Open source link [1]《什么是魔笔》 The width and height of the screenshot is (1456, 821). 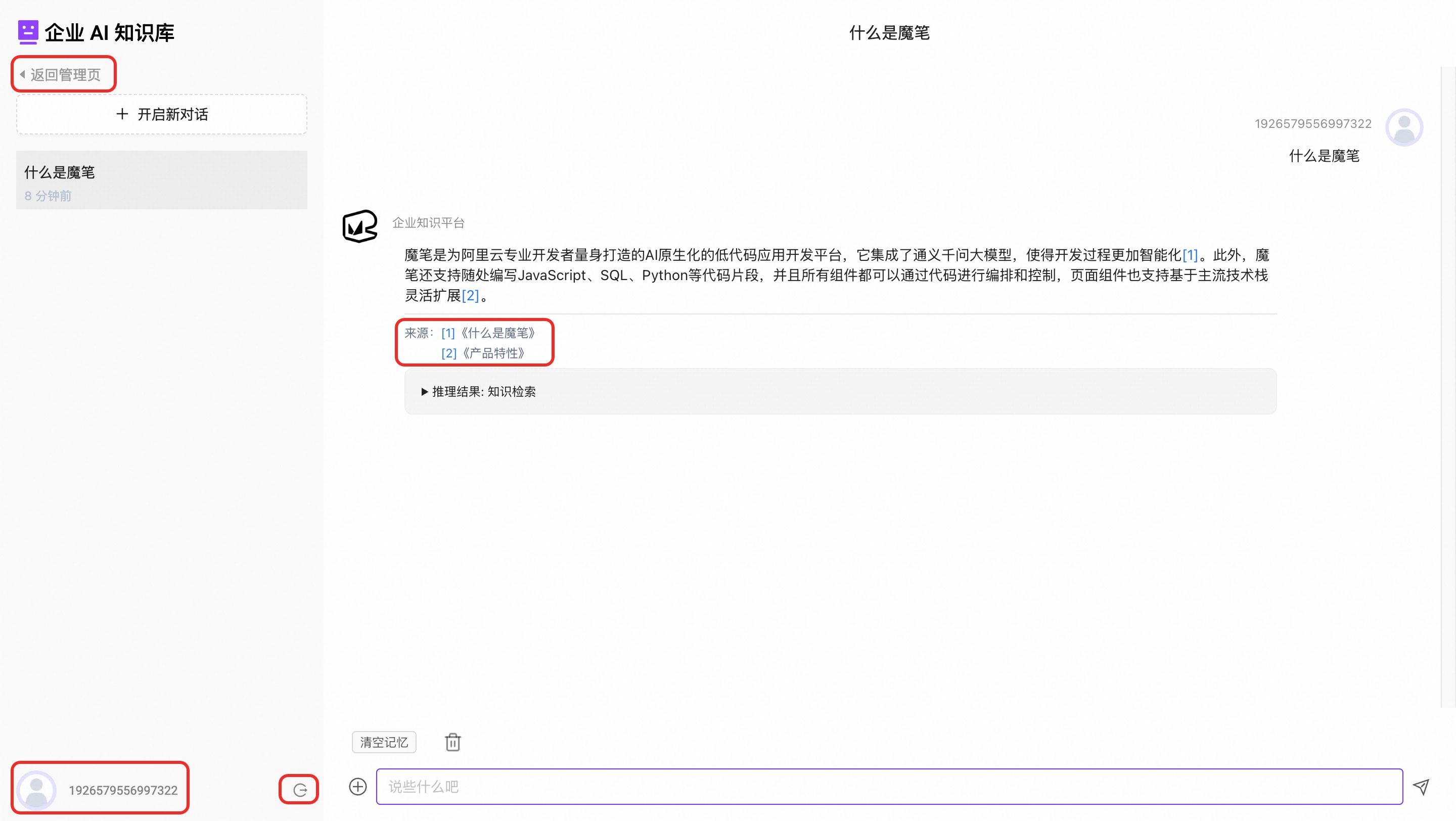tap(489, 333)
